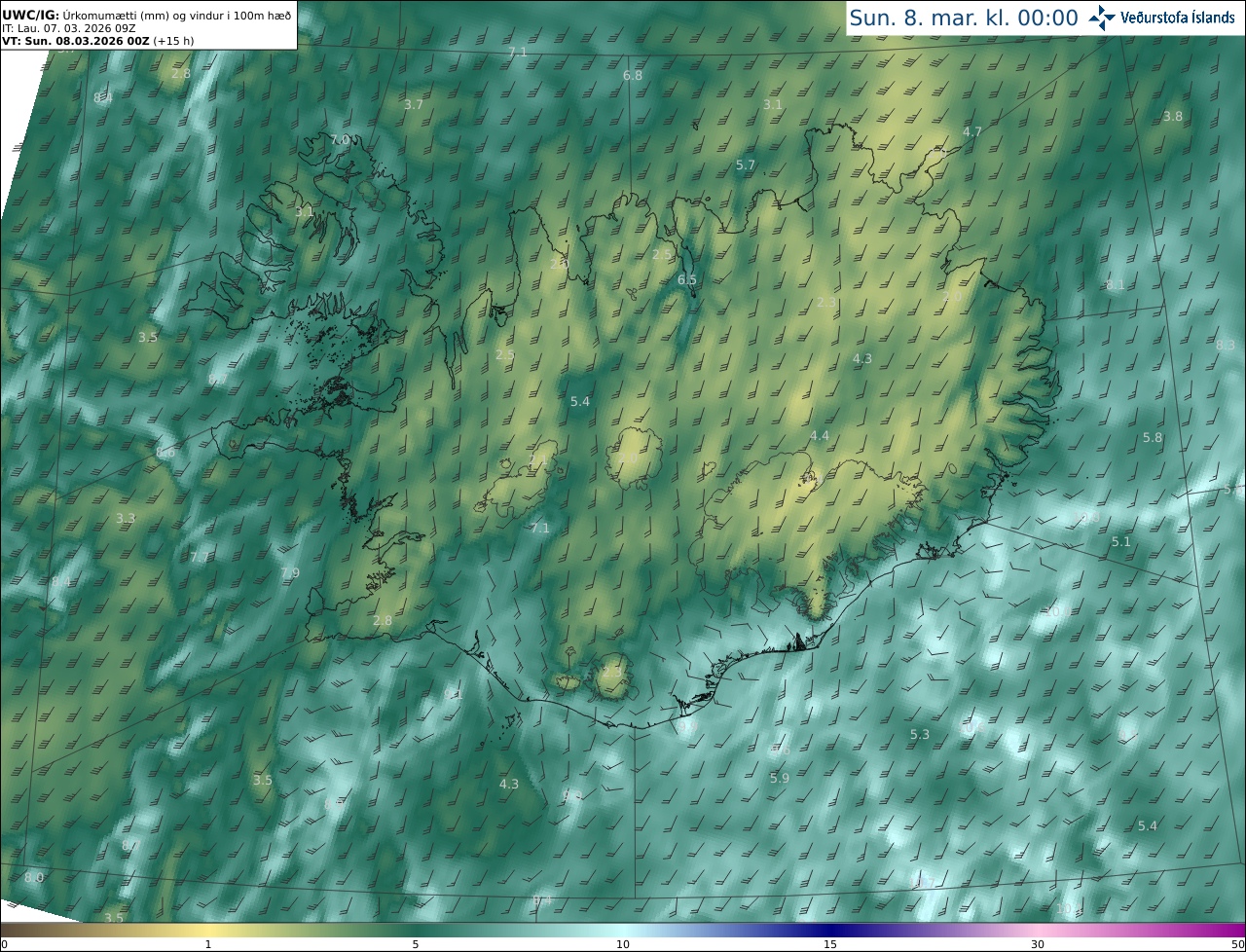Click the 7.9 value label on the map
The height and width of the screenshot is (952, 1246).
[x=290, y=572]
